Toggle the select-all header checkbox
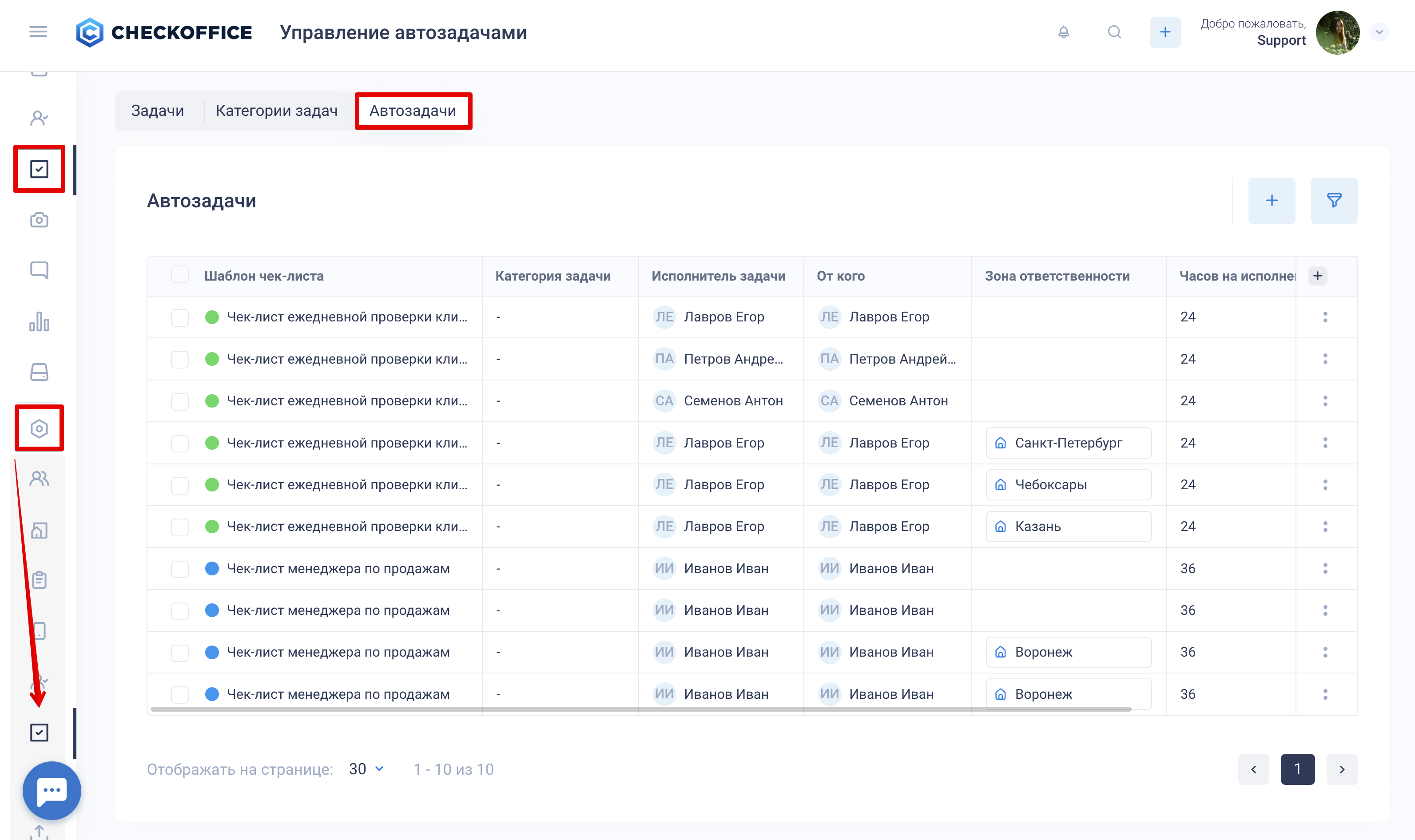1415x840 pixels. [x=179, y=275]
